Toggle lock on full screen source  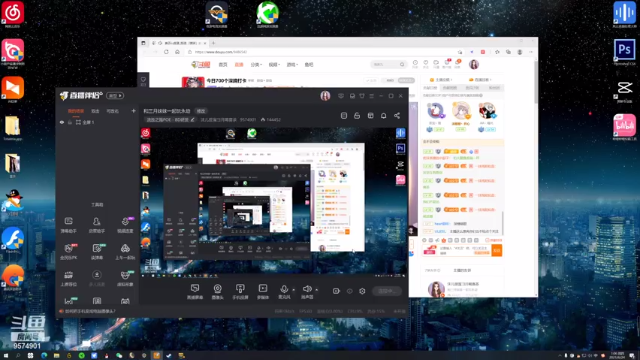(x=70, y=122)
